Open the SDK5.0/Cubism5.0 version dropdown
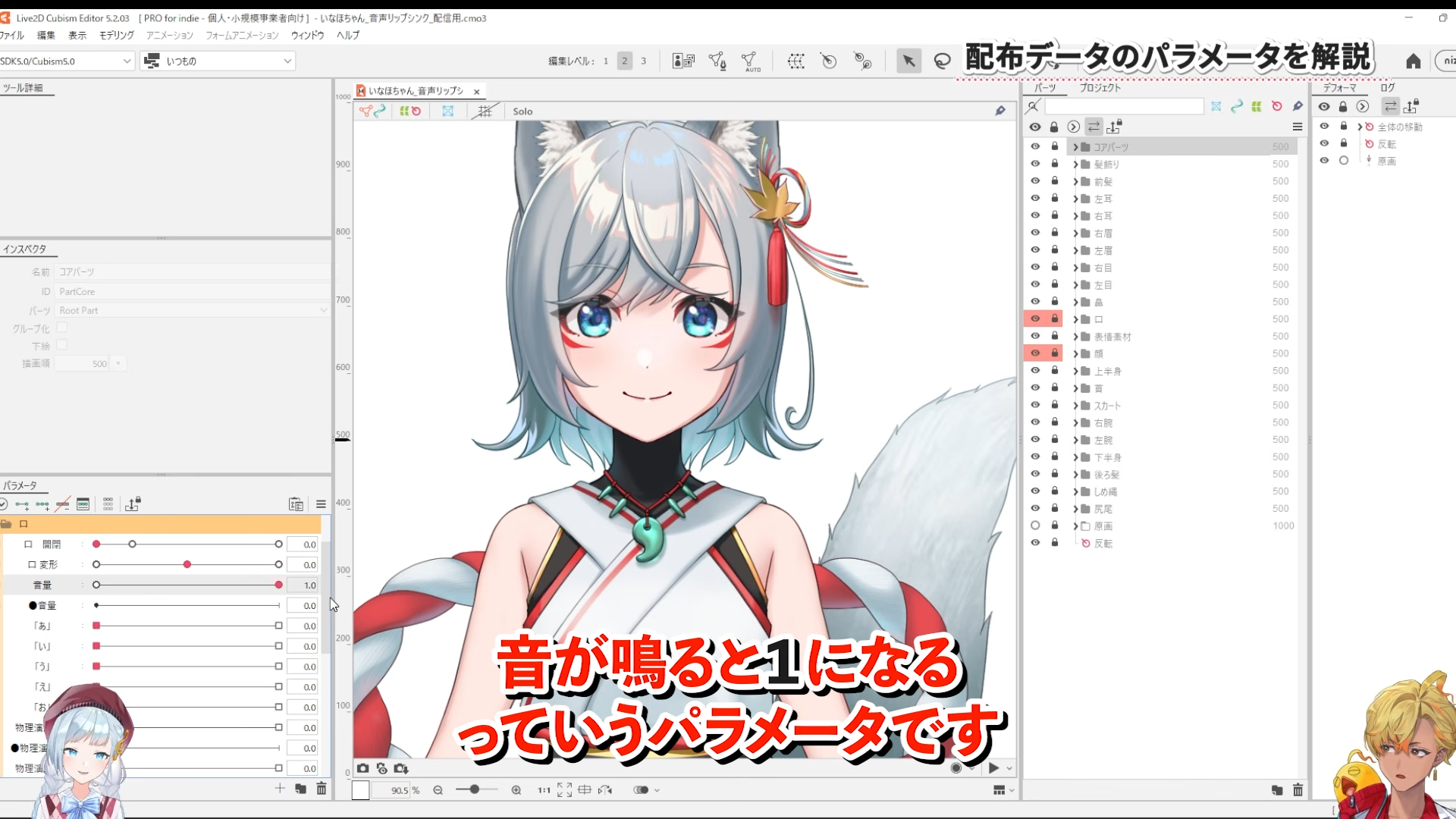The image size is (1456, 819). pyautogui.click(x=129, y=61)
